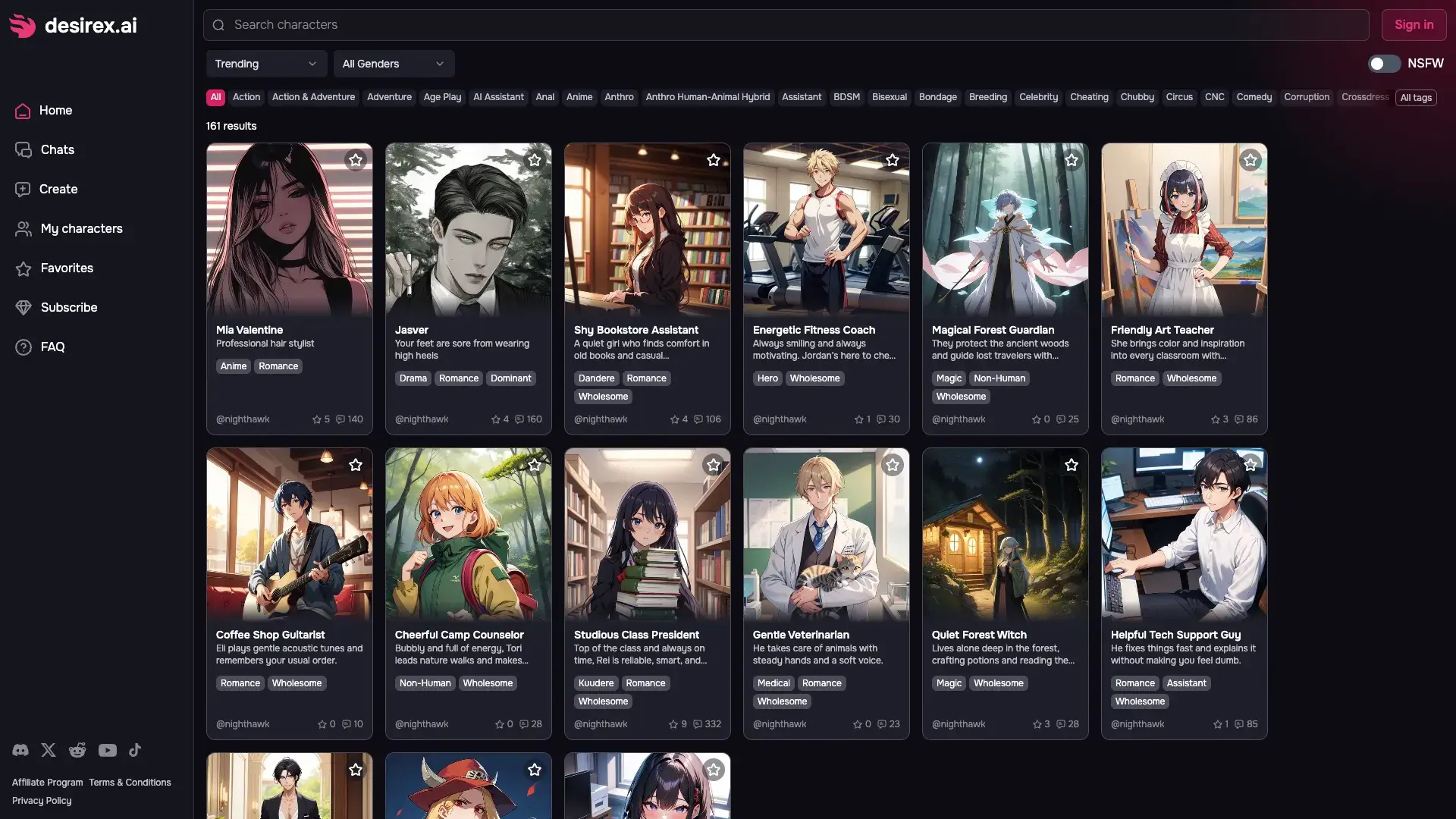The height and width of the screenshot is (819, 1456).
Task: Filter characters by the Anime tag
Action: [x=579, y=97]
